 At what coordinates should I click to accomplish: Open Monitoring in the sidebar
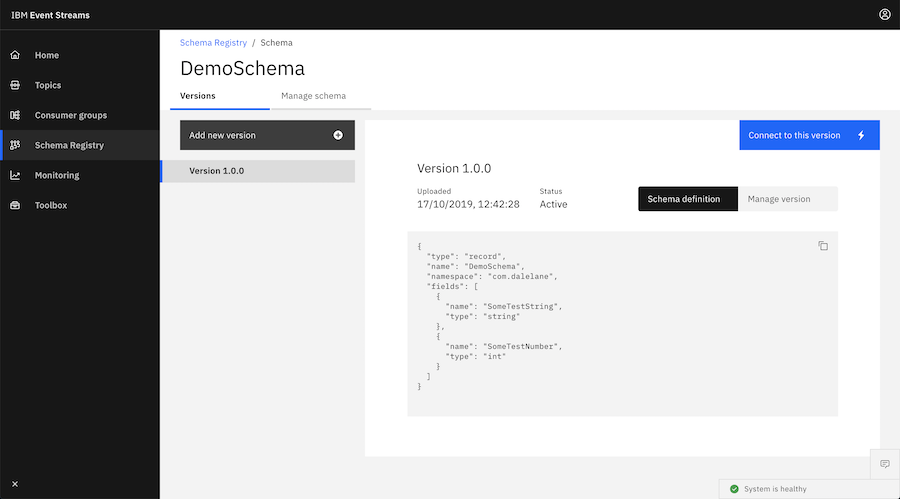pyautogui.click(x=80, y=175)
